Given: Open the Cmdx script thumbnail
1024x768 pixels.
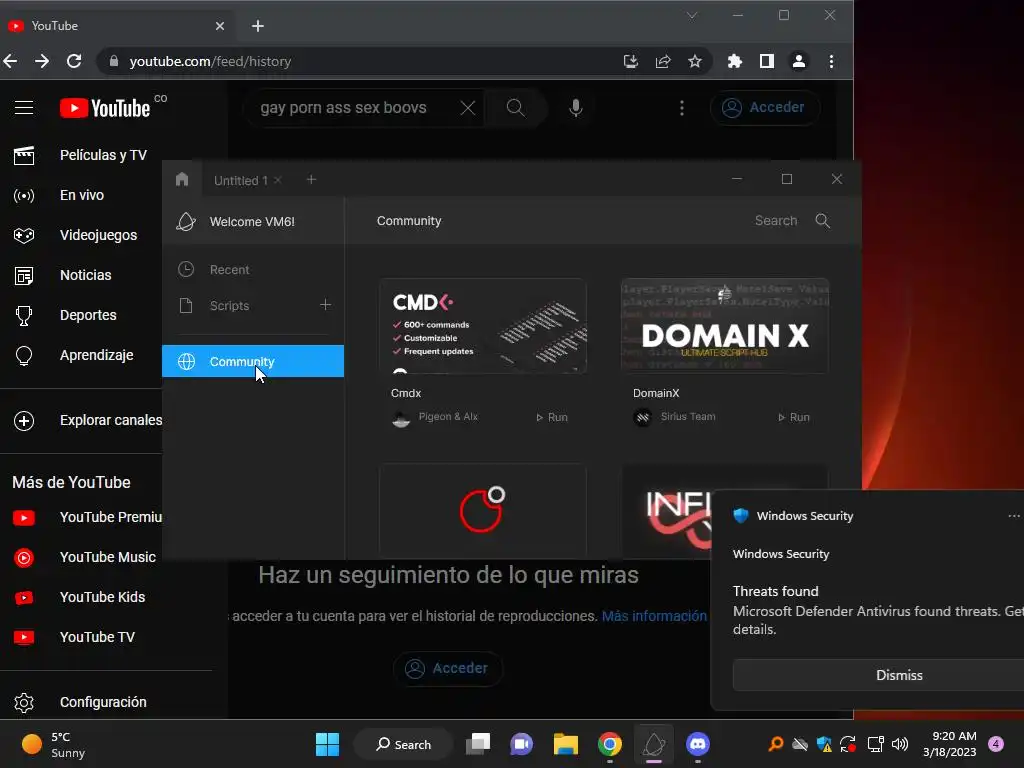Looking at the screenshot, I should (483, 326).
